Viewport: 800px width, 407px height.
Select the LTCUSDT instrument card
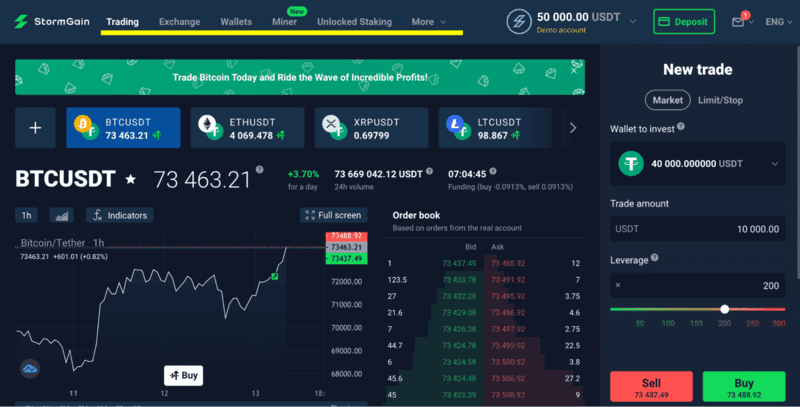click(495, 128)
